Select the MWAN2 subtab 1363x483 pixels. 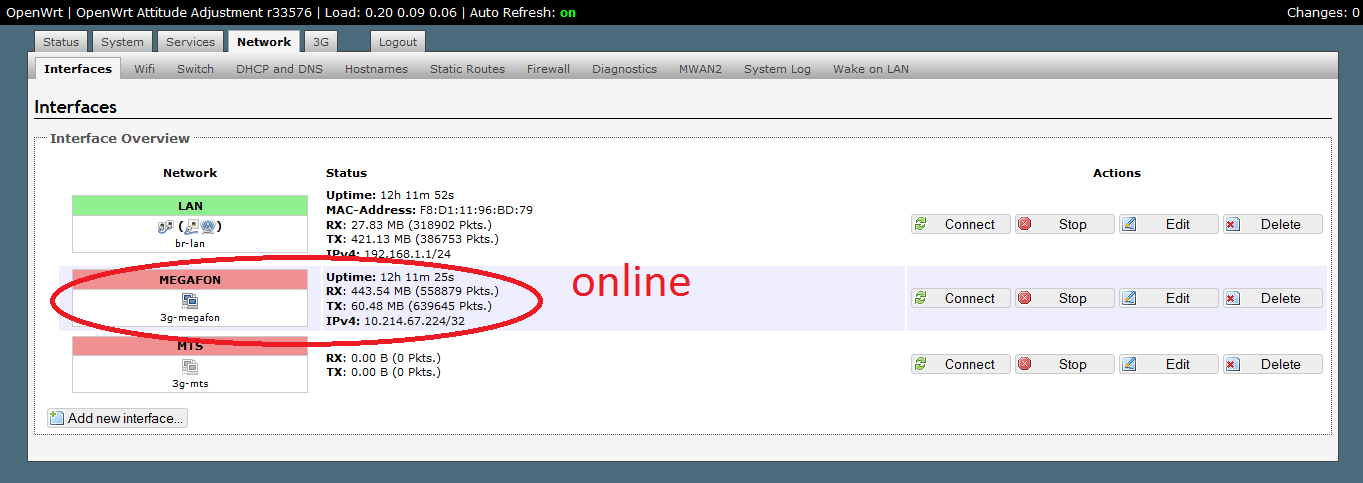pos(700,69)
